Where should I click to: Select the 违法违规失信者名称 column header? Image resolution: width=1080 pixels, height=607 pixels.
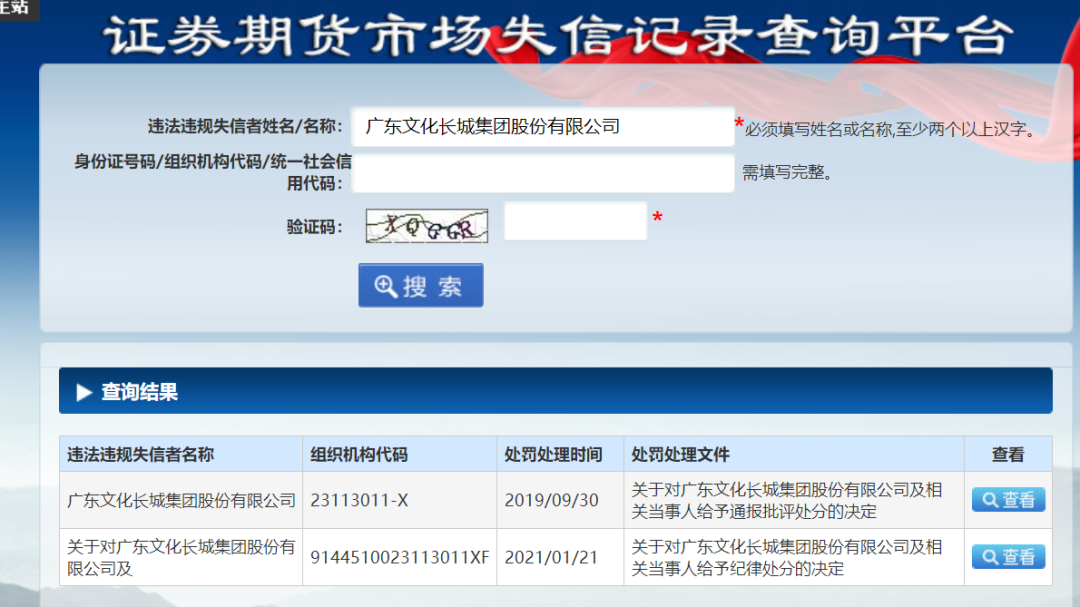point(181,454)
